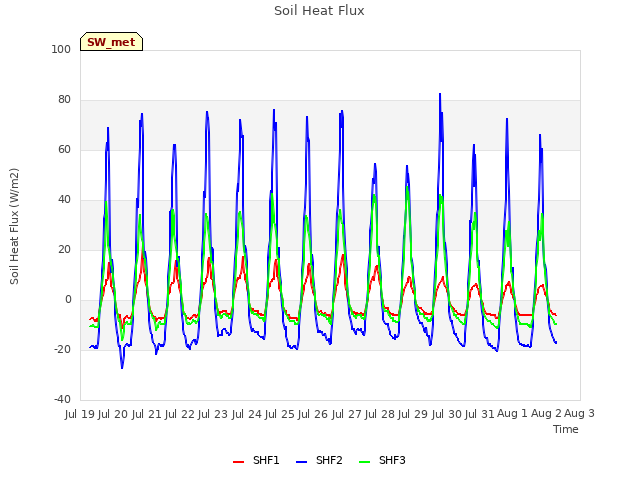Viewport: 640px width, 480px height.
Task: Click the Jul 23 x-axis date label
Action: click(x=213, y=414)
